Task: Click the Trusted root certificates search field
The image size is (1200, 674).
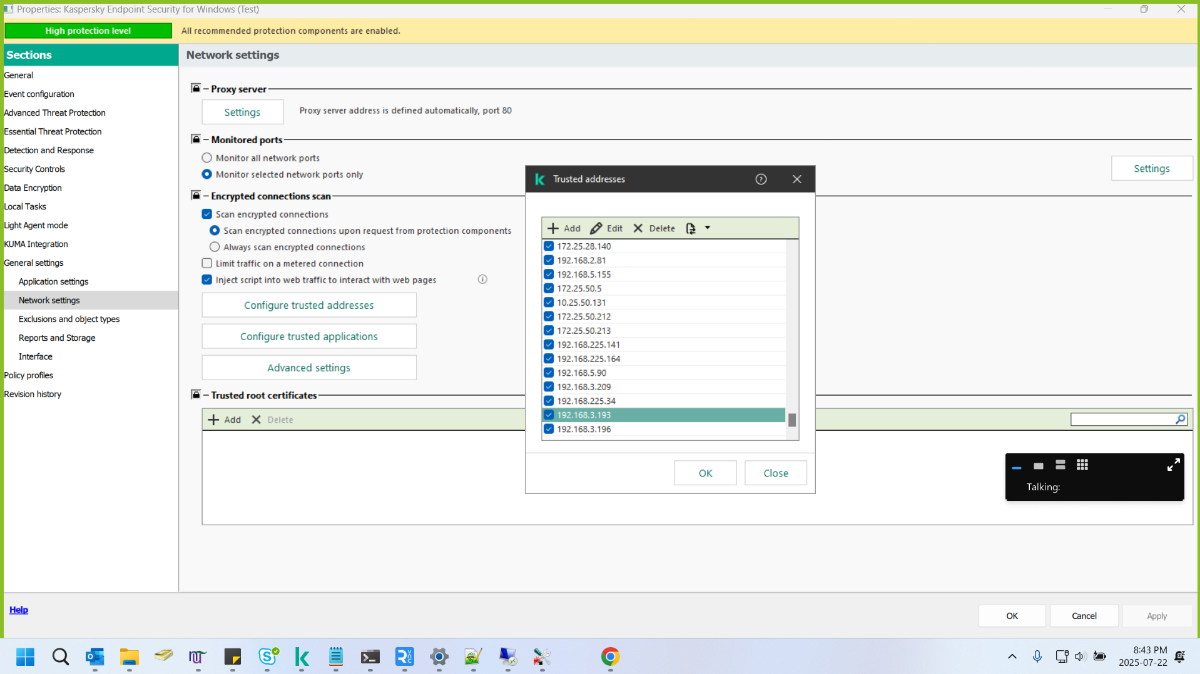Action: pyautogui.click(x=1122, y=420)
